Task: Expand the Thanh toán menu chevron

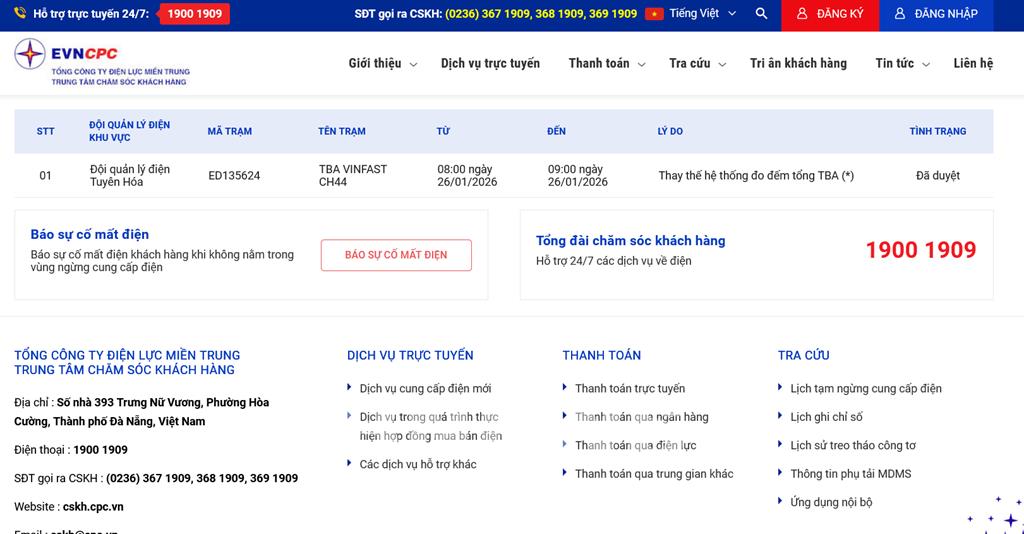Action: pos(641,64)
